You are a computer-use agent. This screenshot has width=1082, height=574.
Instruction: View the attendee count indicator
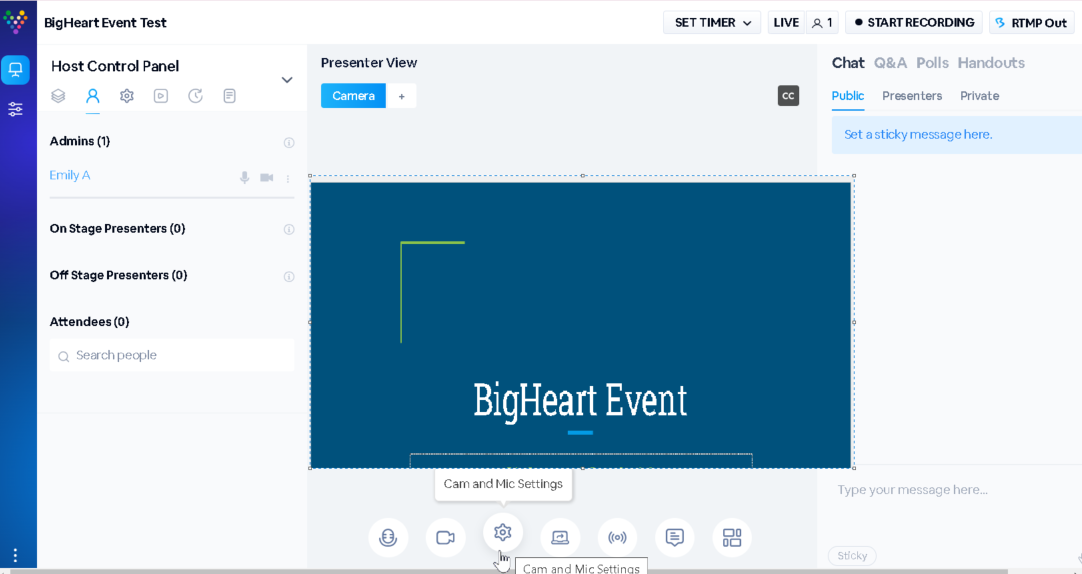point(822,23)
